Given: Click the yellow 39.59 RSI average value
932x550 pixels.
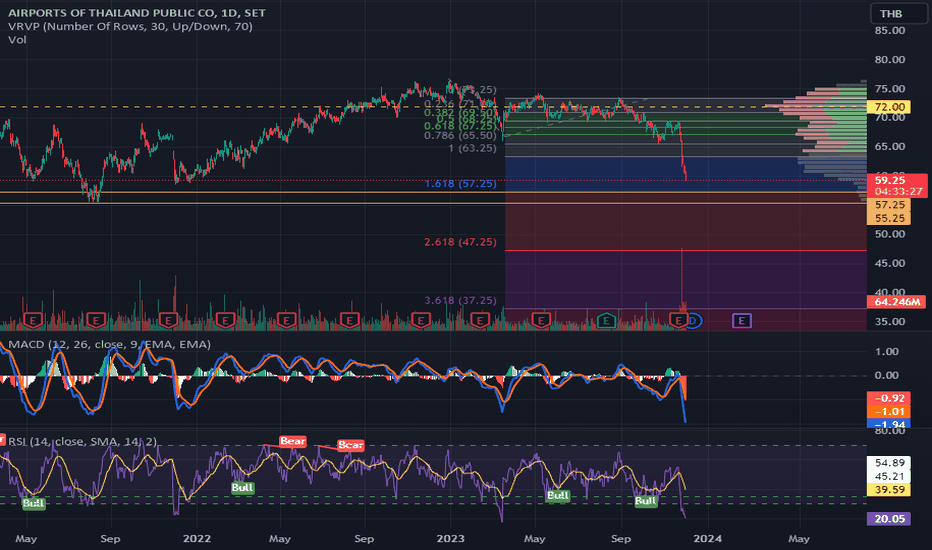Looking at the screenshot, I should pos(889,490).
